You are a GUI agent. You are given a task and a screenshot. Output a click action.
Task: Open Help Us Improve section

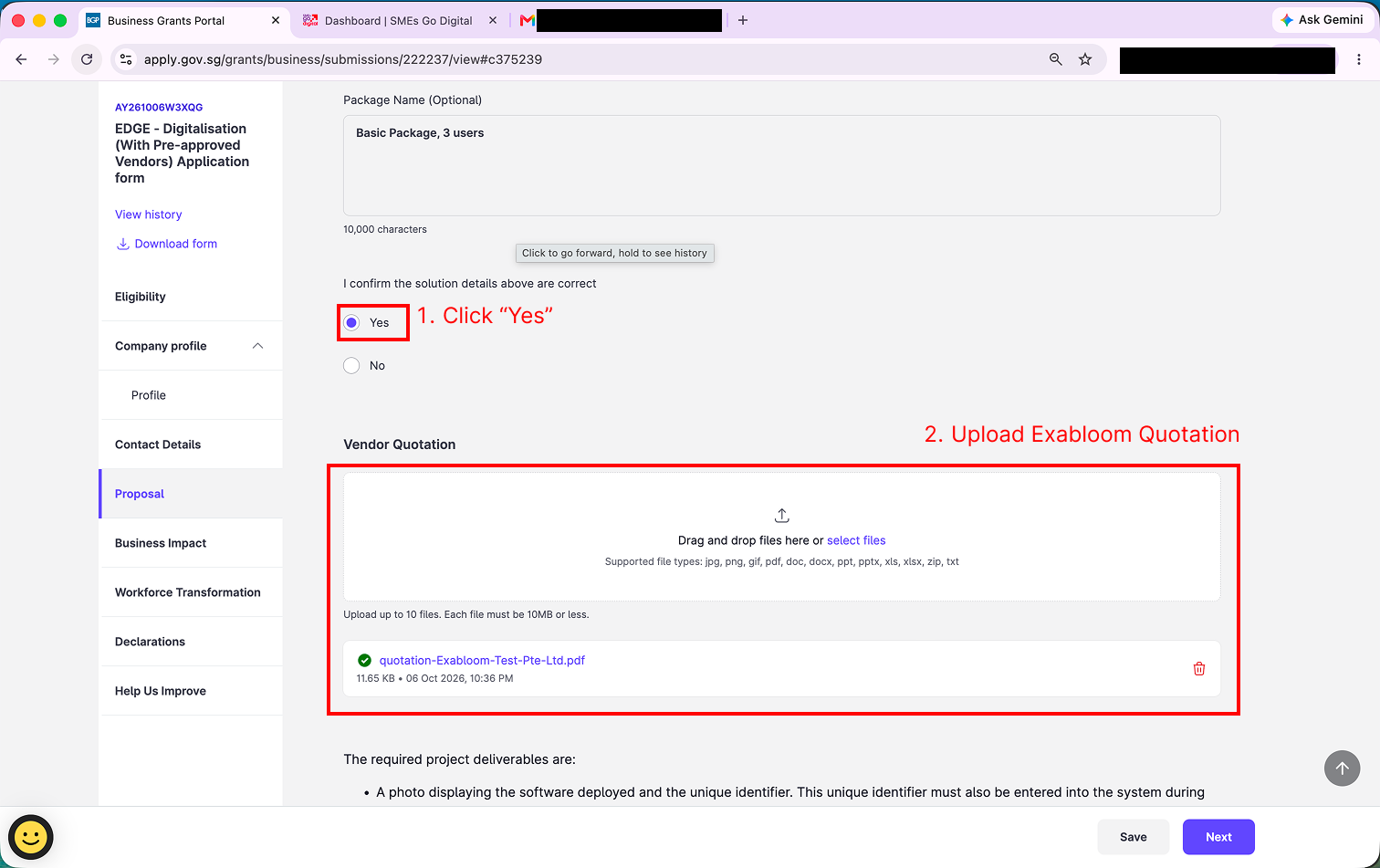(x=161, y=691)
